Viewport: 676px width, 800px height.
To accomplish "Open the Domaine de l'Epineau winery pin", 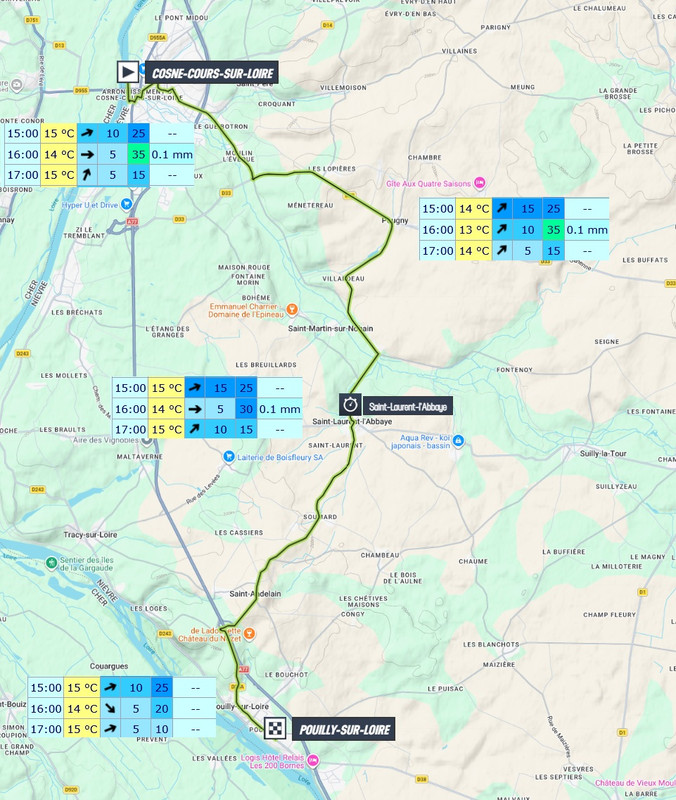I will coord(292,309).
